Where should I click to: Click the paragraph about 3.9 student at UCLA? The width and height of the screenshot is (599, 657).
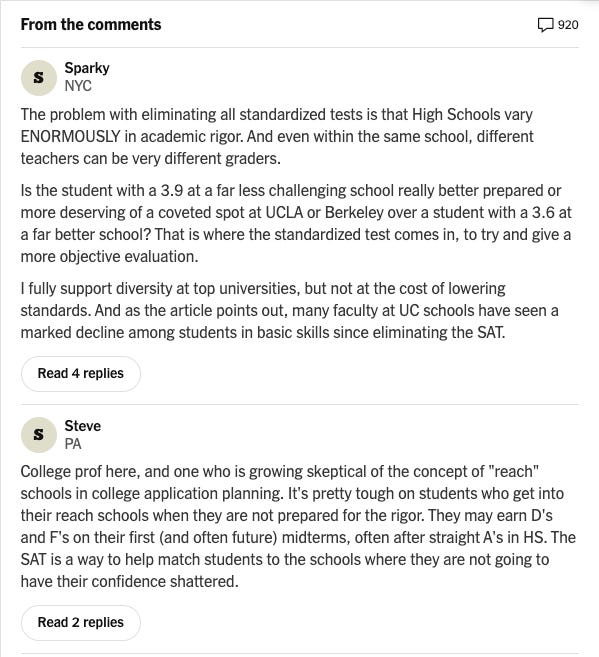(x=296, y=223)
